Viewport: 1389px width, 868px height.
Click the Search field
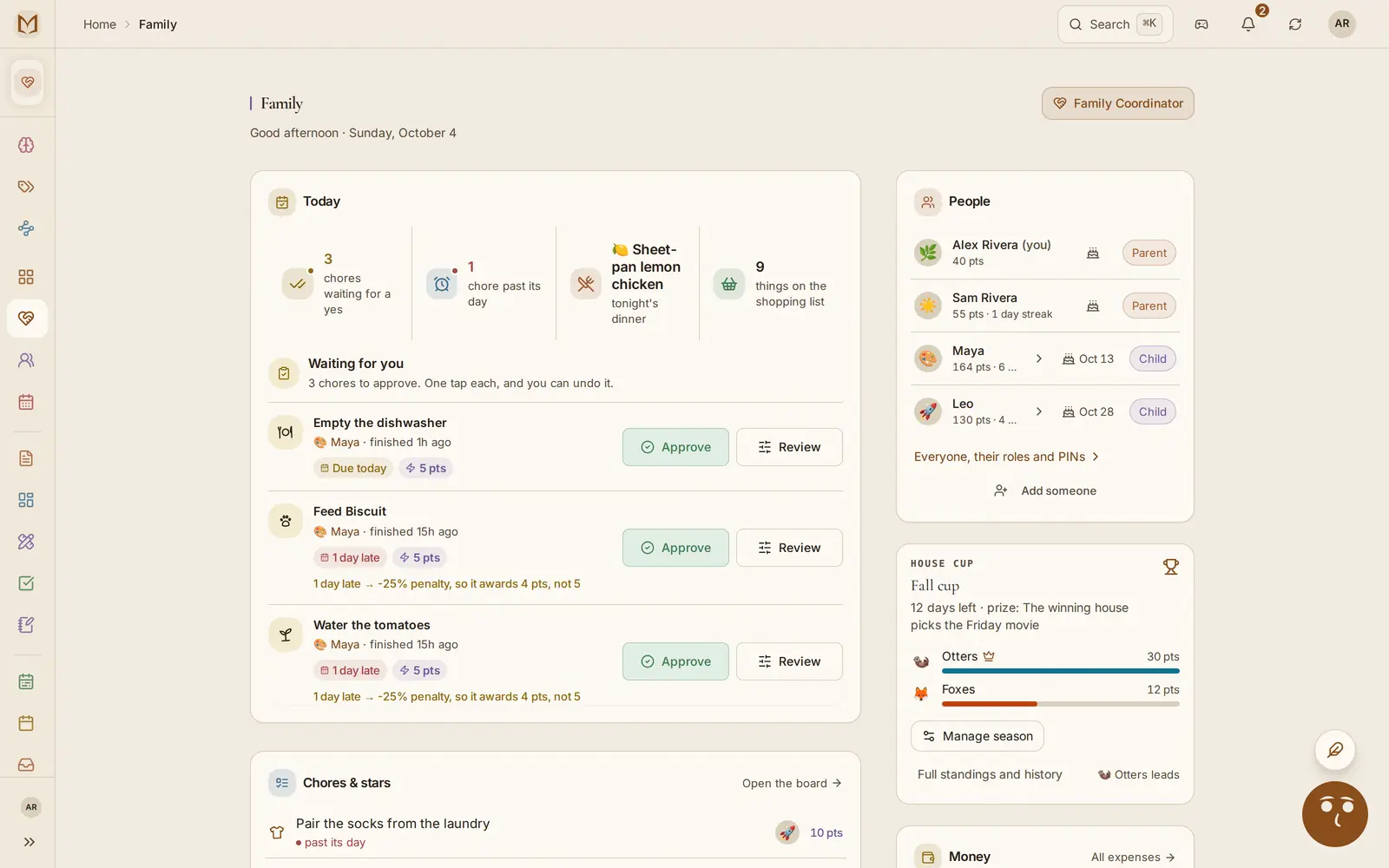(1115, 24)
